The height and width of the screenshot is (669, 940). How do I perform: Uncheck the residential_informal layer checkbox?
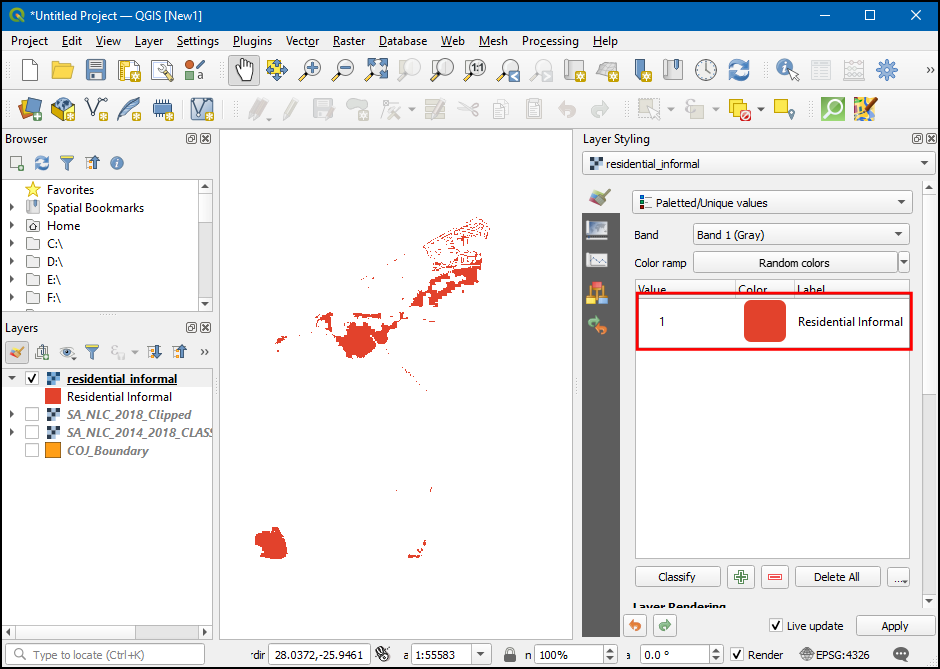[32, 379]
